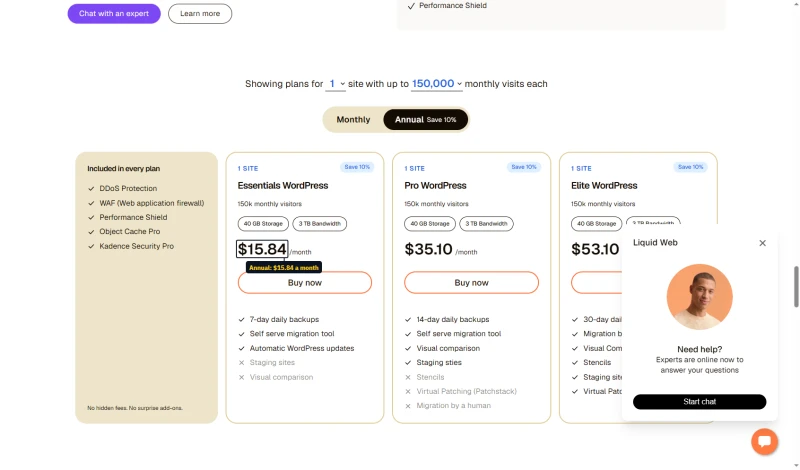Image resolution: width=800 pixels, height=470 pixels.
Task: Click Pro WordPress plan title
Action: (x=435, y=186)
